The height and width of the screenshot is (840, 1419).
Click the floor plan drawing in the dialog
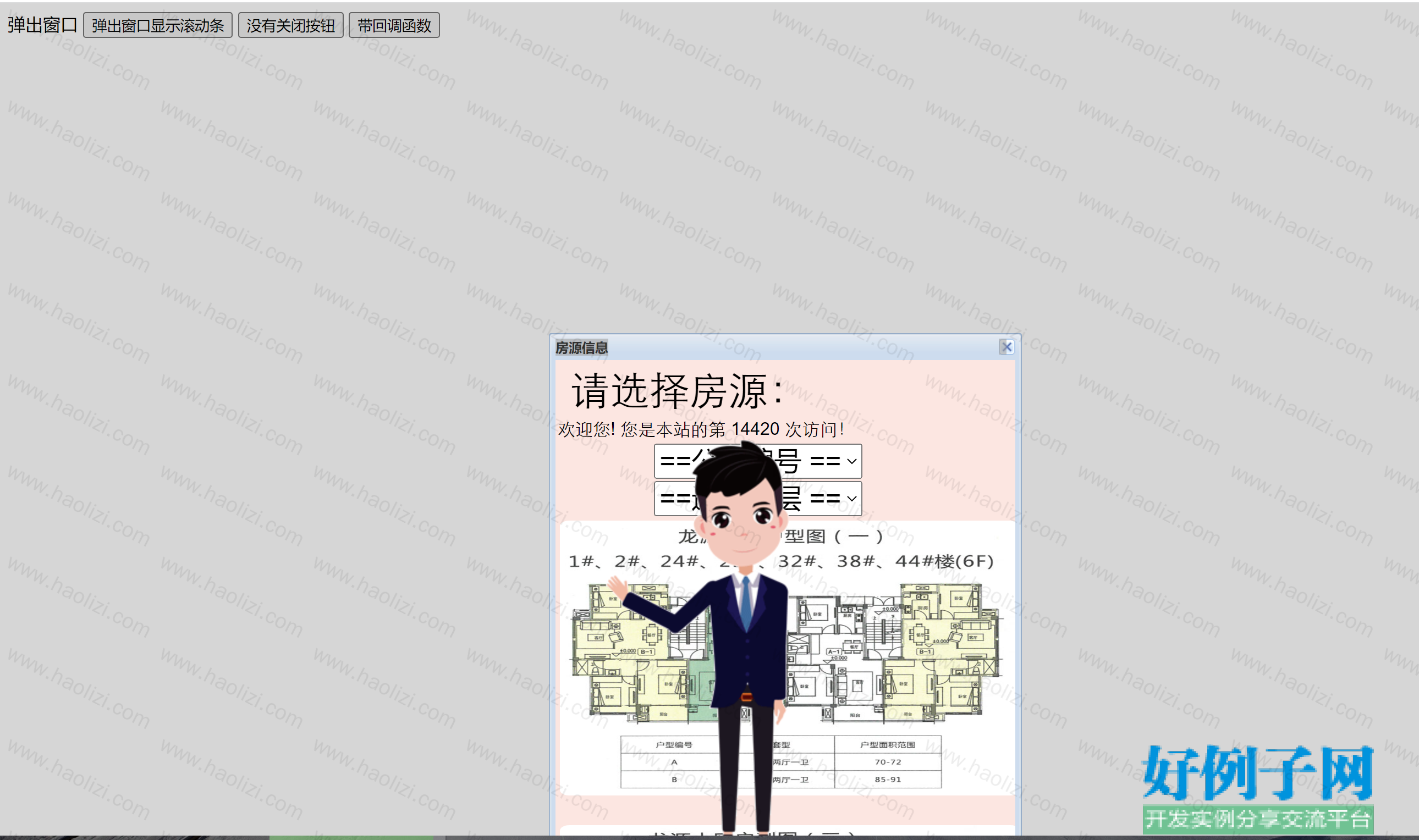tap(787, 655)
